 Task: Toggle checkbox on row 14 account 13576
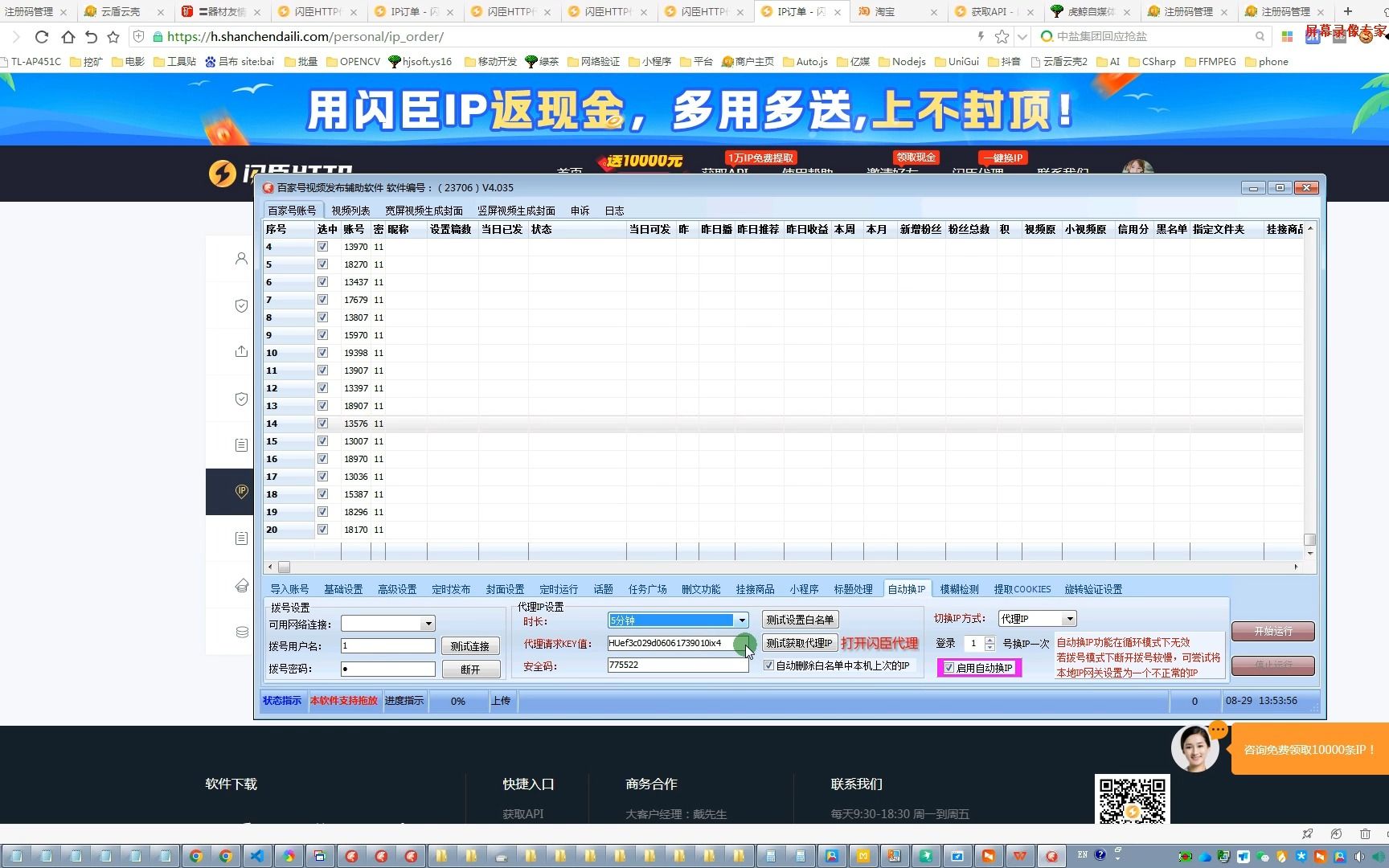pos(322,424)
